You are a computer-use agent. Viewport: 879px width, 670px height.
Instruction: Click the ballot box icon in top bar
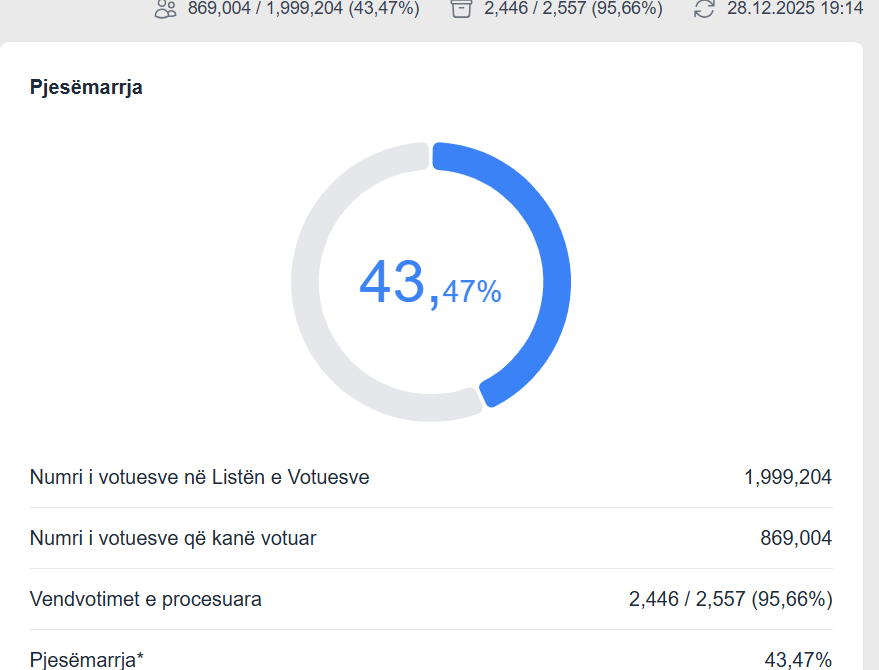click(460, 9)
